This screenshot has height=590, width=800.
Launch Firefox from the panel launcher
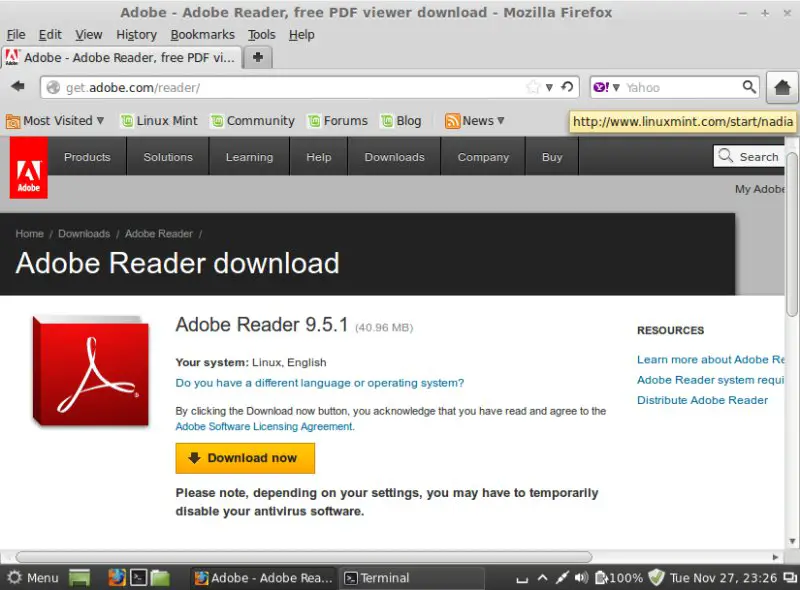pos(116,577)
